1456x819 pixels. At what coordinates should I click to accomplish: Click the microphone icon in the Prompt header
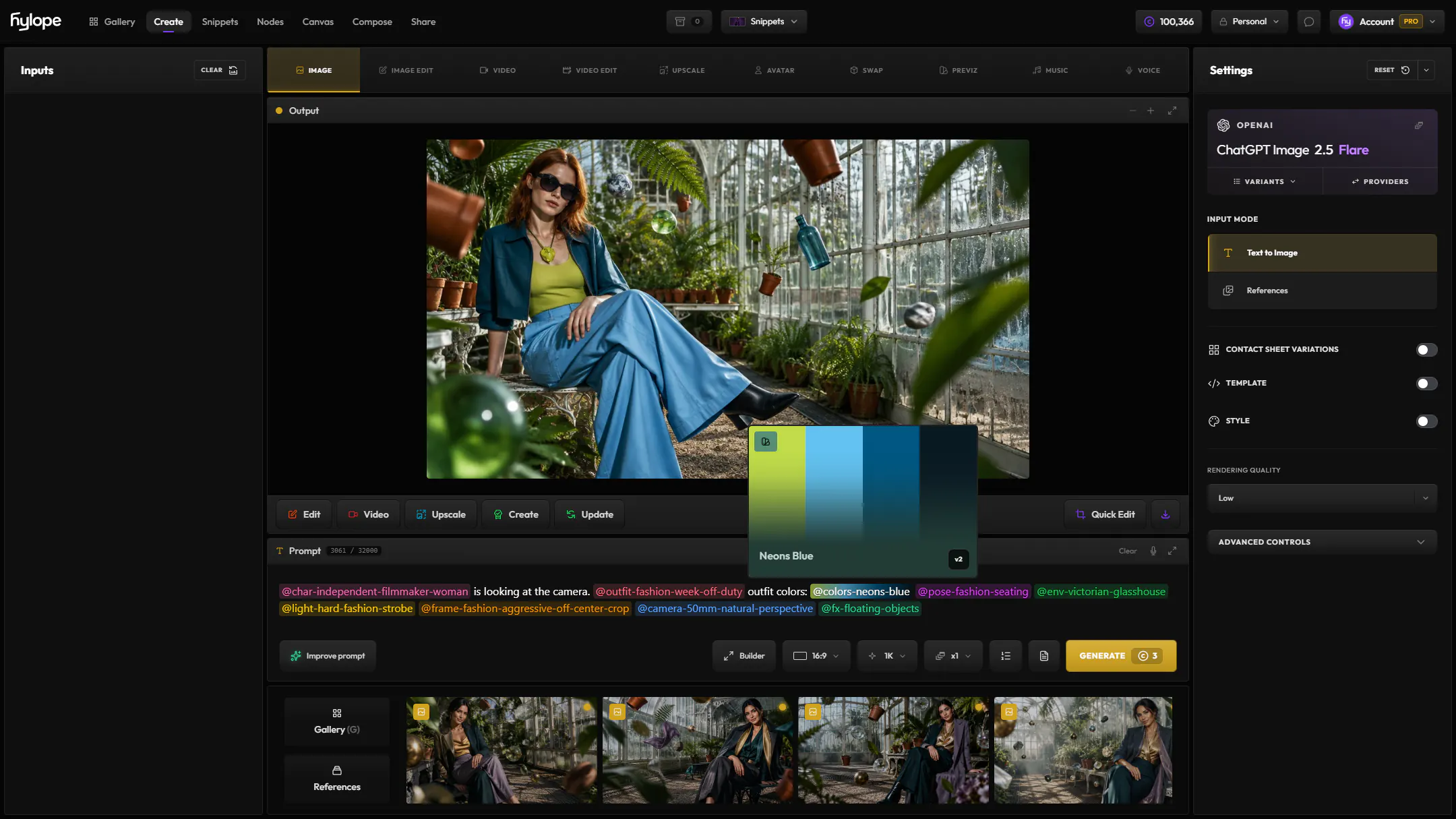point(1153,551)
